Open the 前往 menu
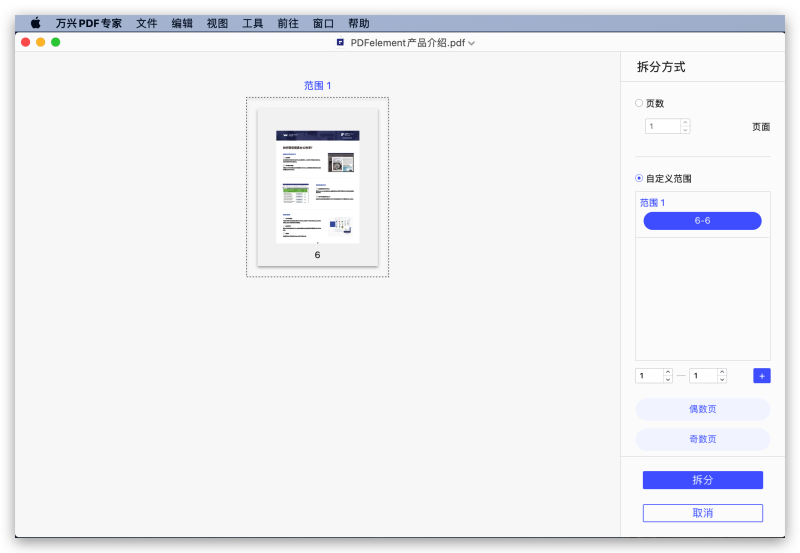Image resolution: width=800 pixels, height=553 pixels. pyautogui.click(x=288, y=23)
